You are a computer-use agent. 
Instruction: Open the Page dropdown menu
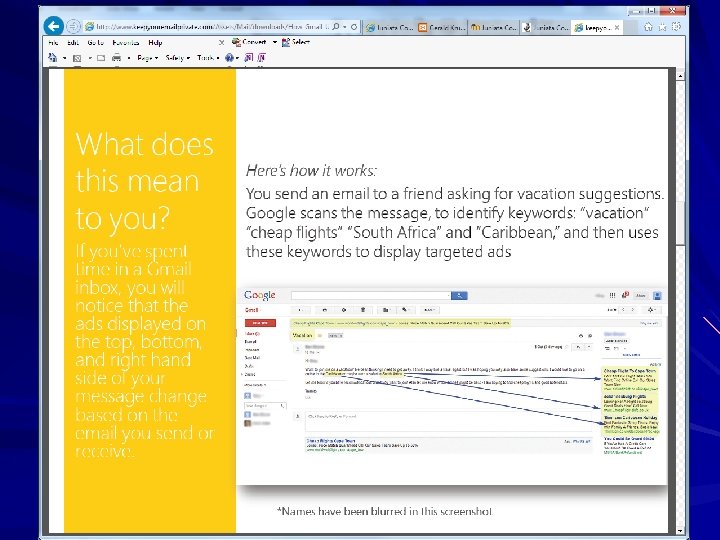[x=147, y=58]
